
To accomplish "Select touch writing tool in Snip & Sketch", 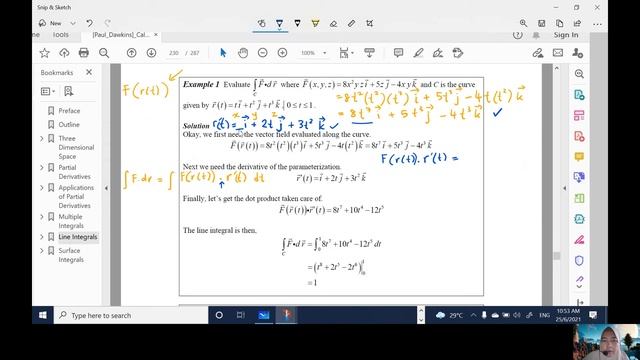I will tap(262, 24).
